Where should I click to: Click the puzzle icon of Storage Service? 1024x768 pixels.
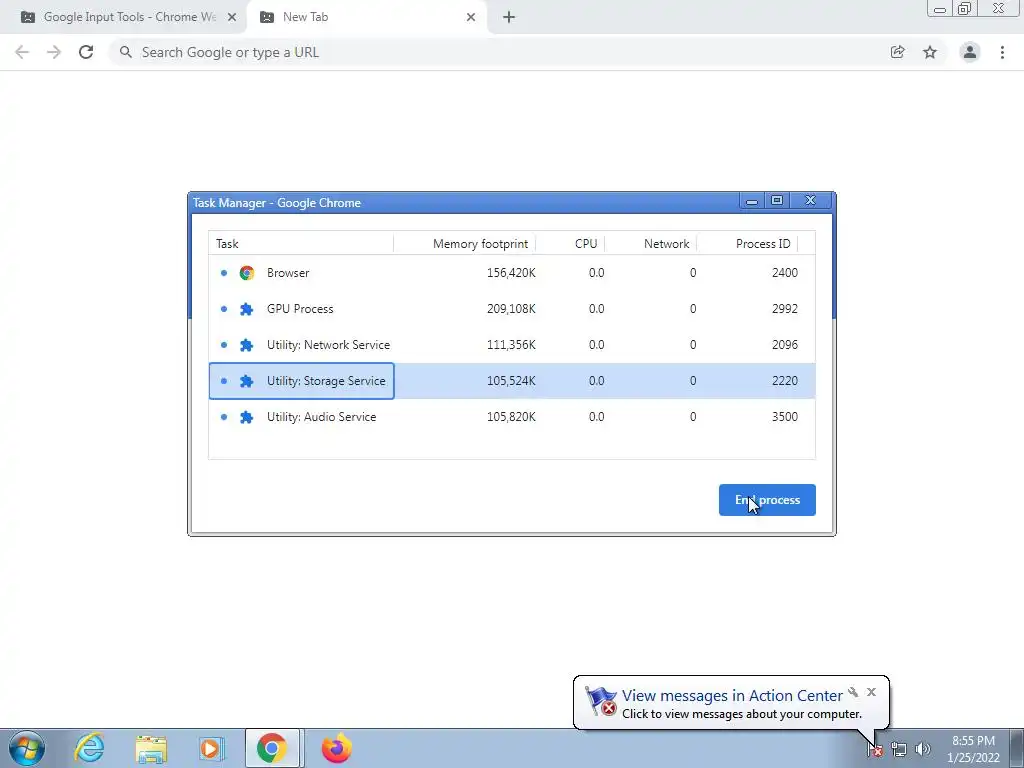(246, 381)
